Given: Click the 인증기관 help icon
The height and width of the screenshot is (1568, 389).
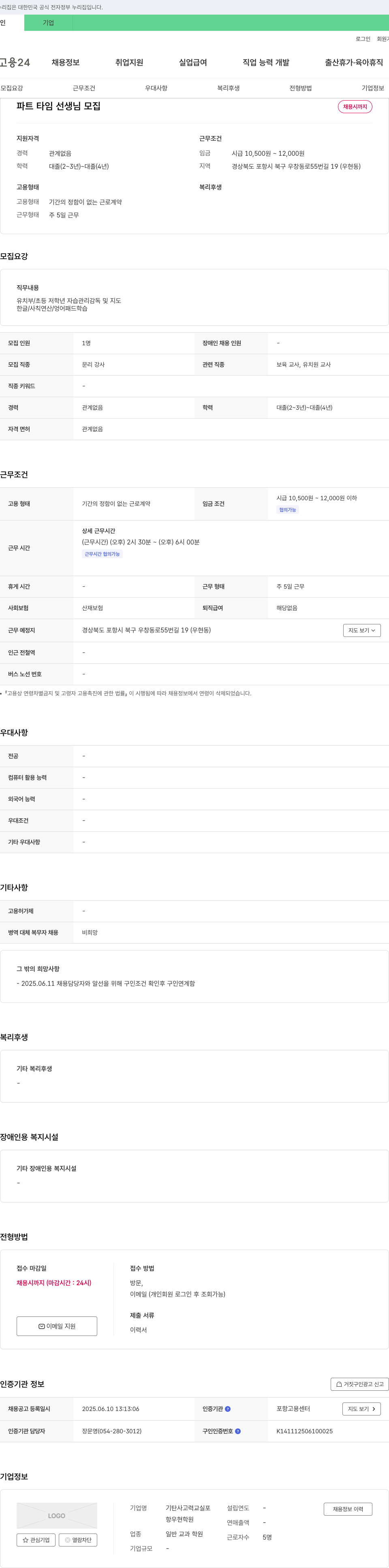Looking at the screenshot, I should [228, 1409].
